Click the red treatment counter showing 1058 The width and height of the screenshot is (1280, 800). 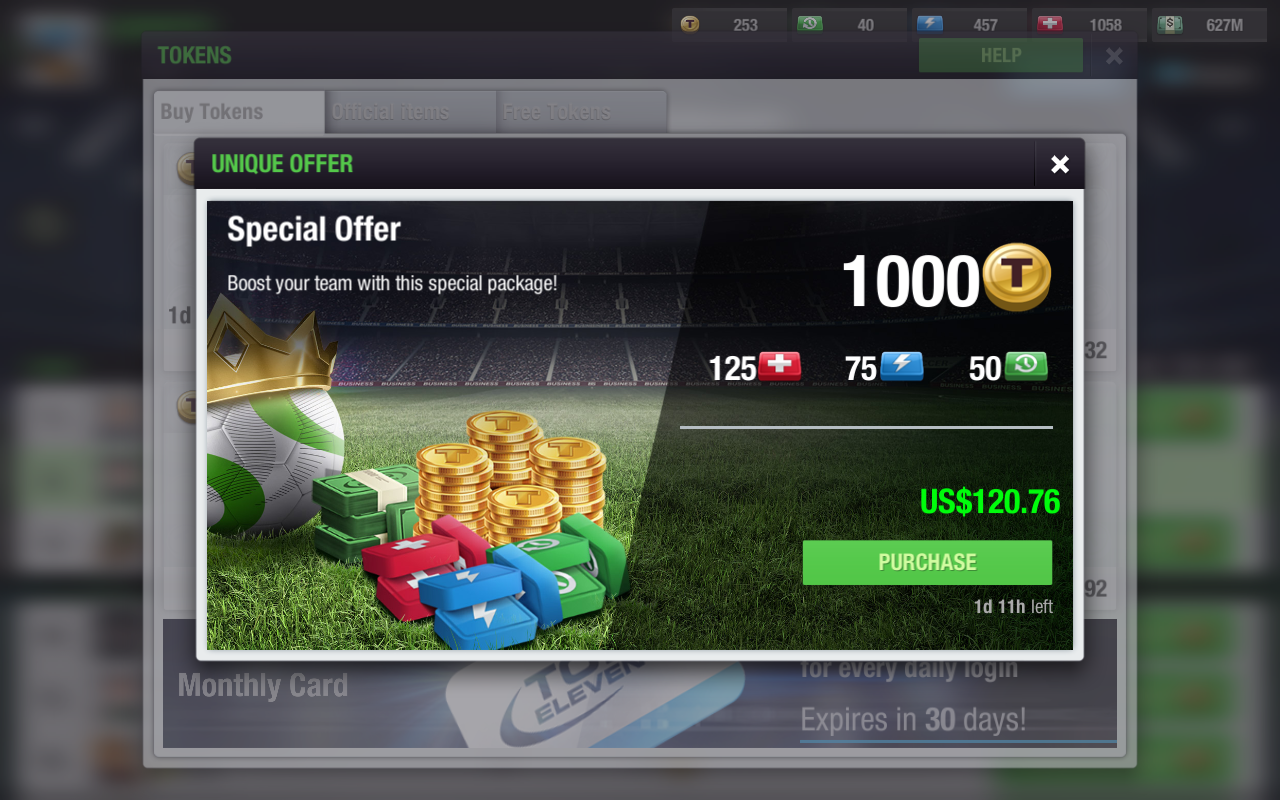(x=1089, y=25)
